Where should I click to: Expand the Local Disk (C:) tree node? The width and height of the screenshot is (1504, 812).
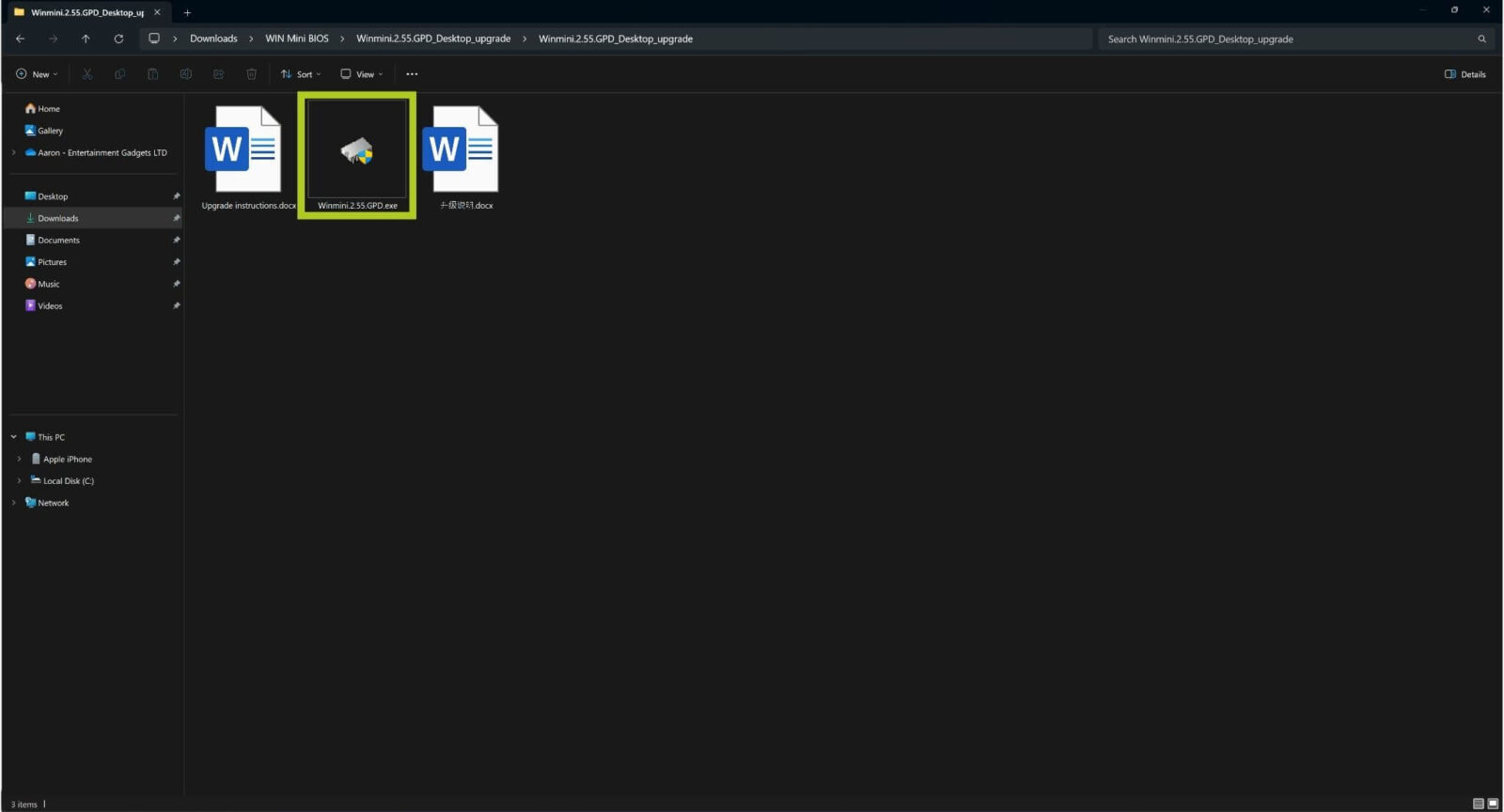[x=19, y=481]
